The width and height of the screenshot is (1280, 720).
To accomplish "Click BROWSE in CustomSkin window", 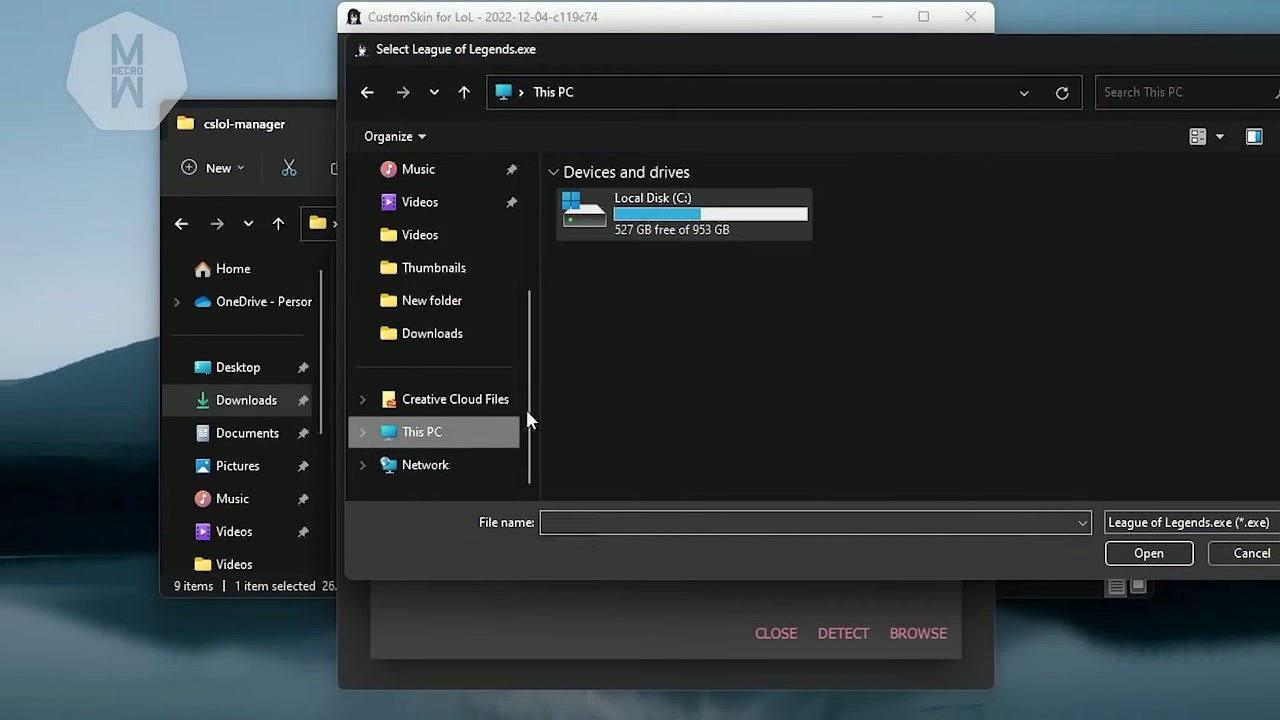I will coord(918,633).
